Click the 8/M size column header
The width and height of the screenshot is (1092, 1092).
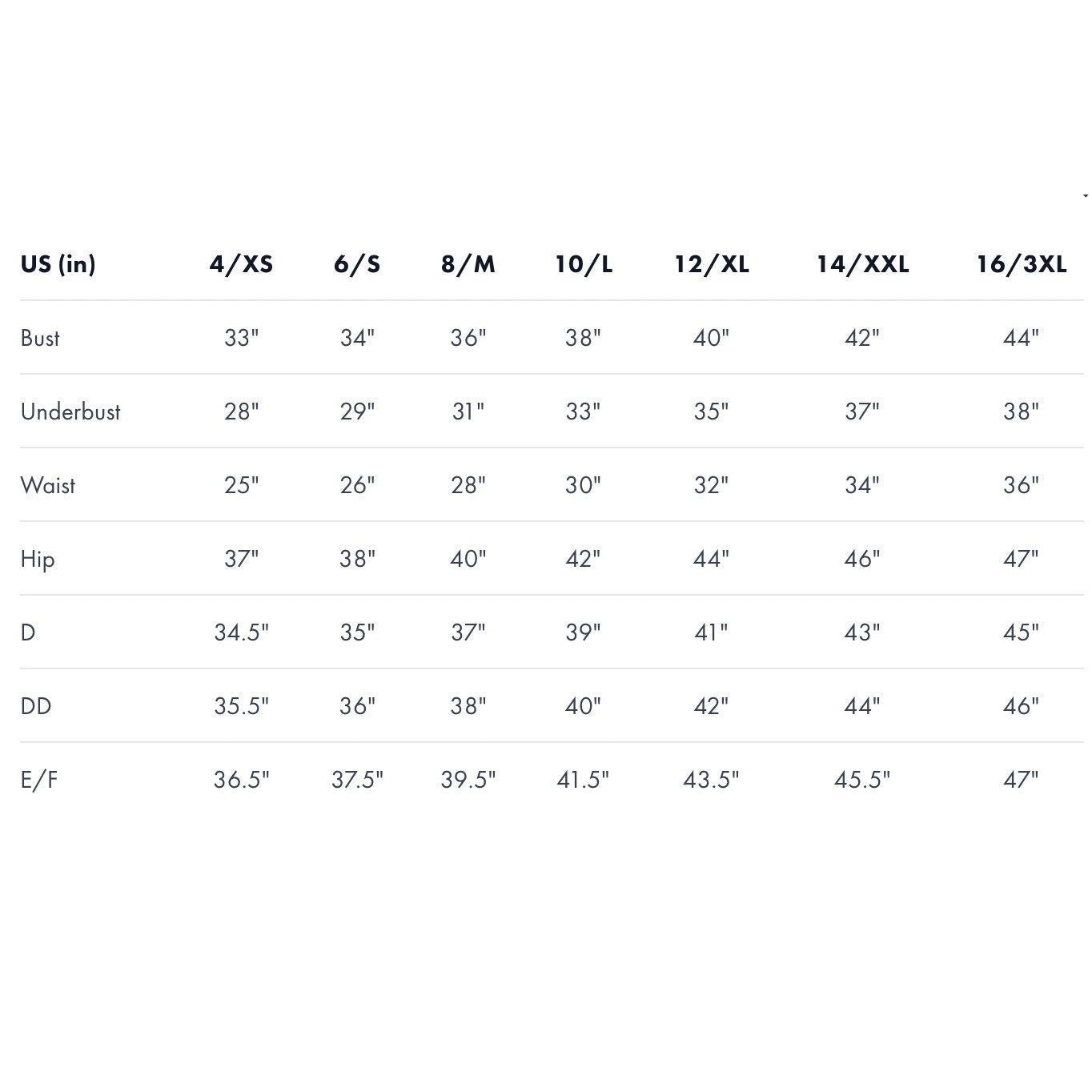468,264
